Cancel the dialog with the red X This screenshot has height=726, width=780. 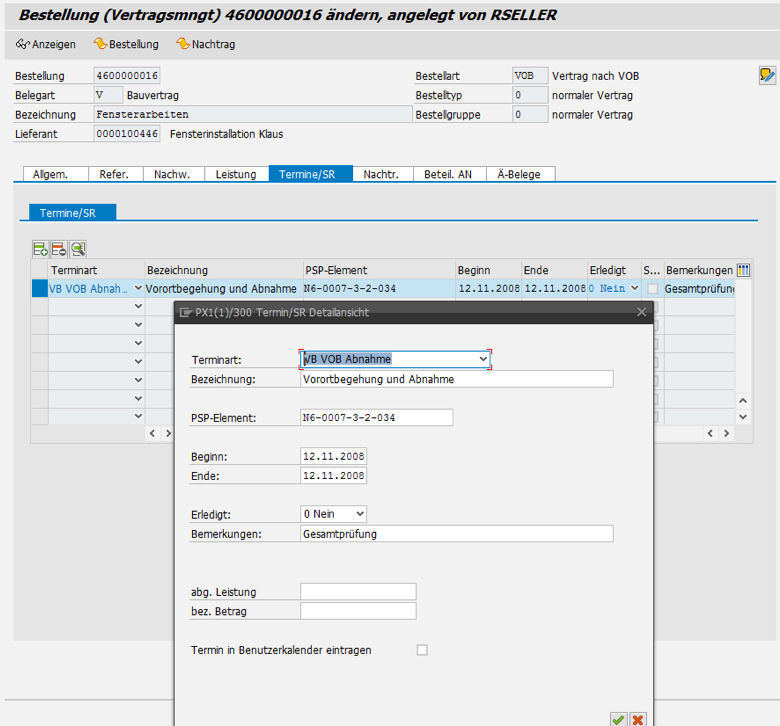638,718
